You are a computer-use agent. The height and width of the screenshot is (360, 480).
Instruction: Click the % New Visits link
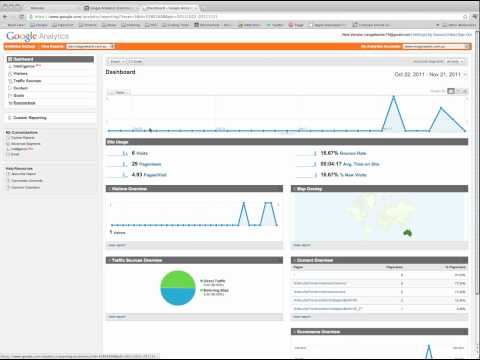[x=353, y=175]
